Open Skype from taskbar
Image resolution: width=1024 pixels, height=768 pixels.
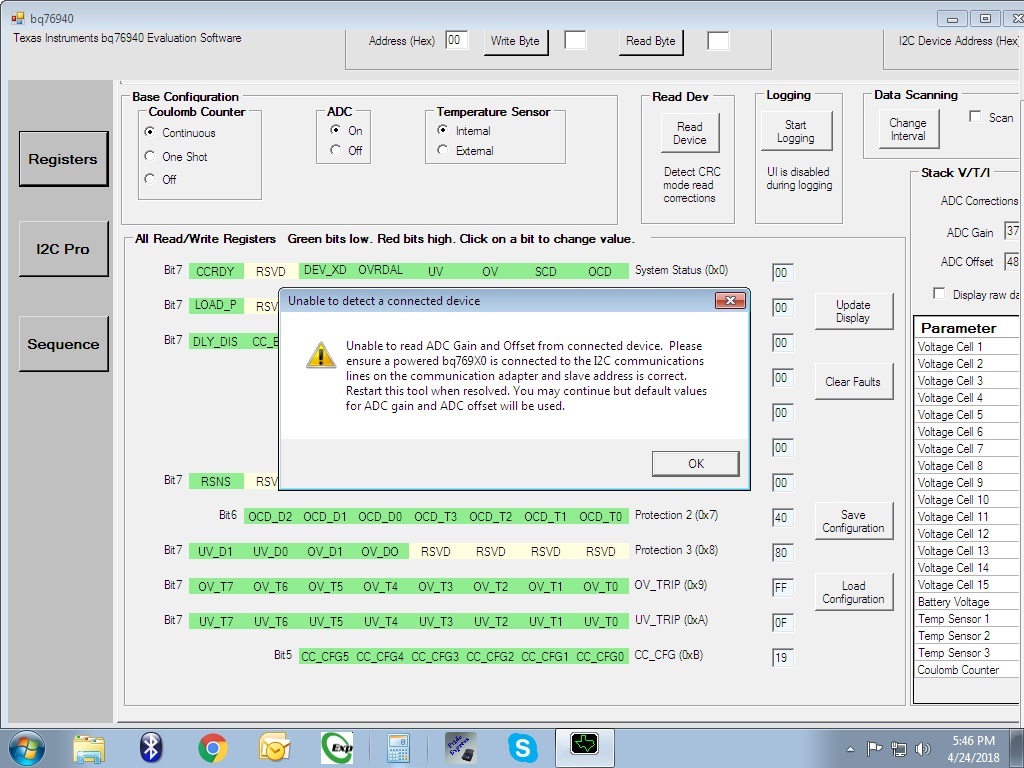(522, 748)
